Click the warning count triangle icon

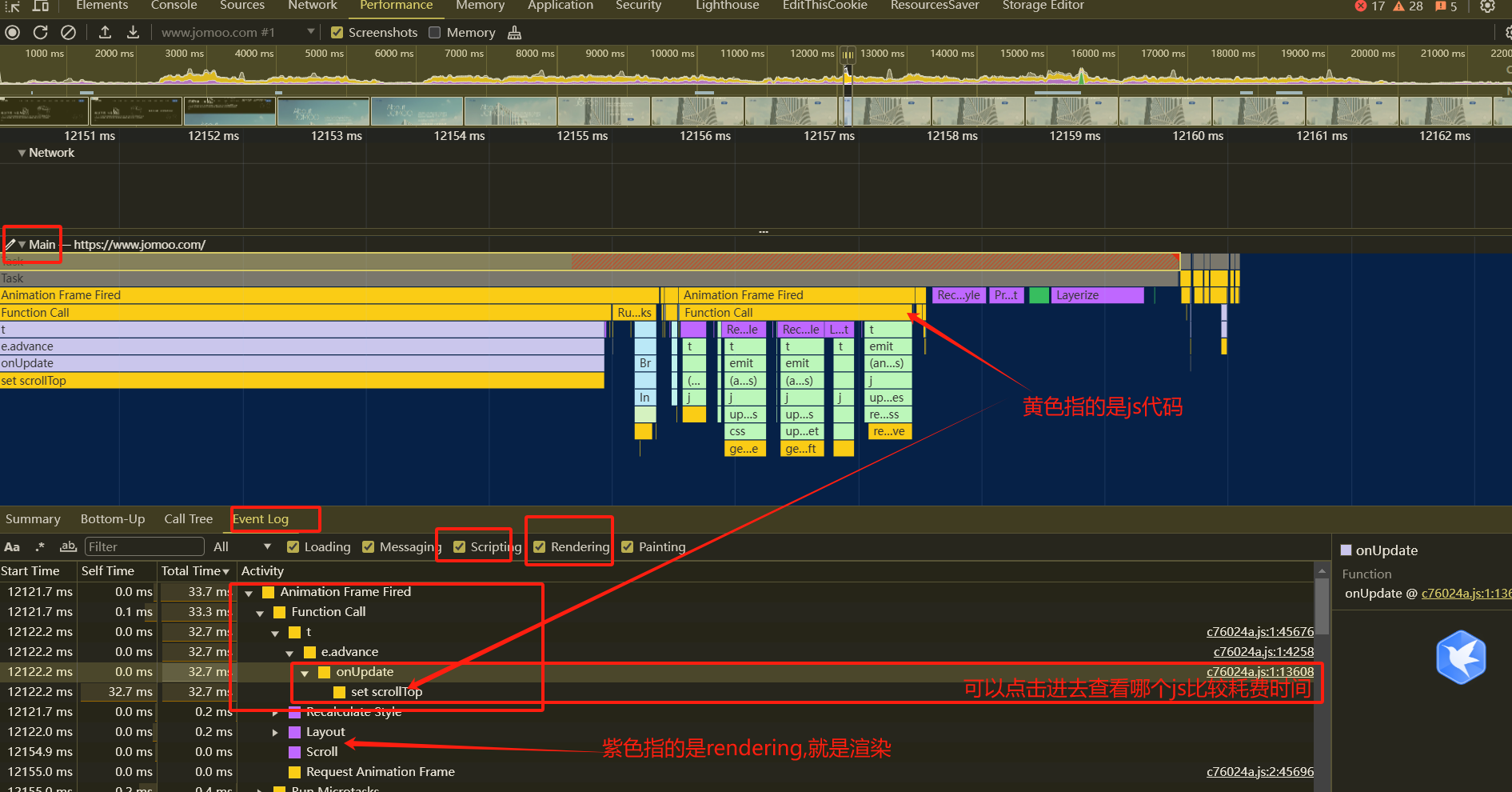point(1398,6)
